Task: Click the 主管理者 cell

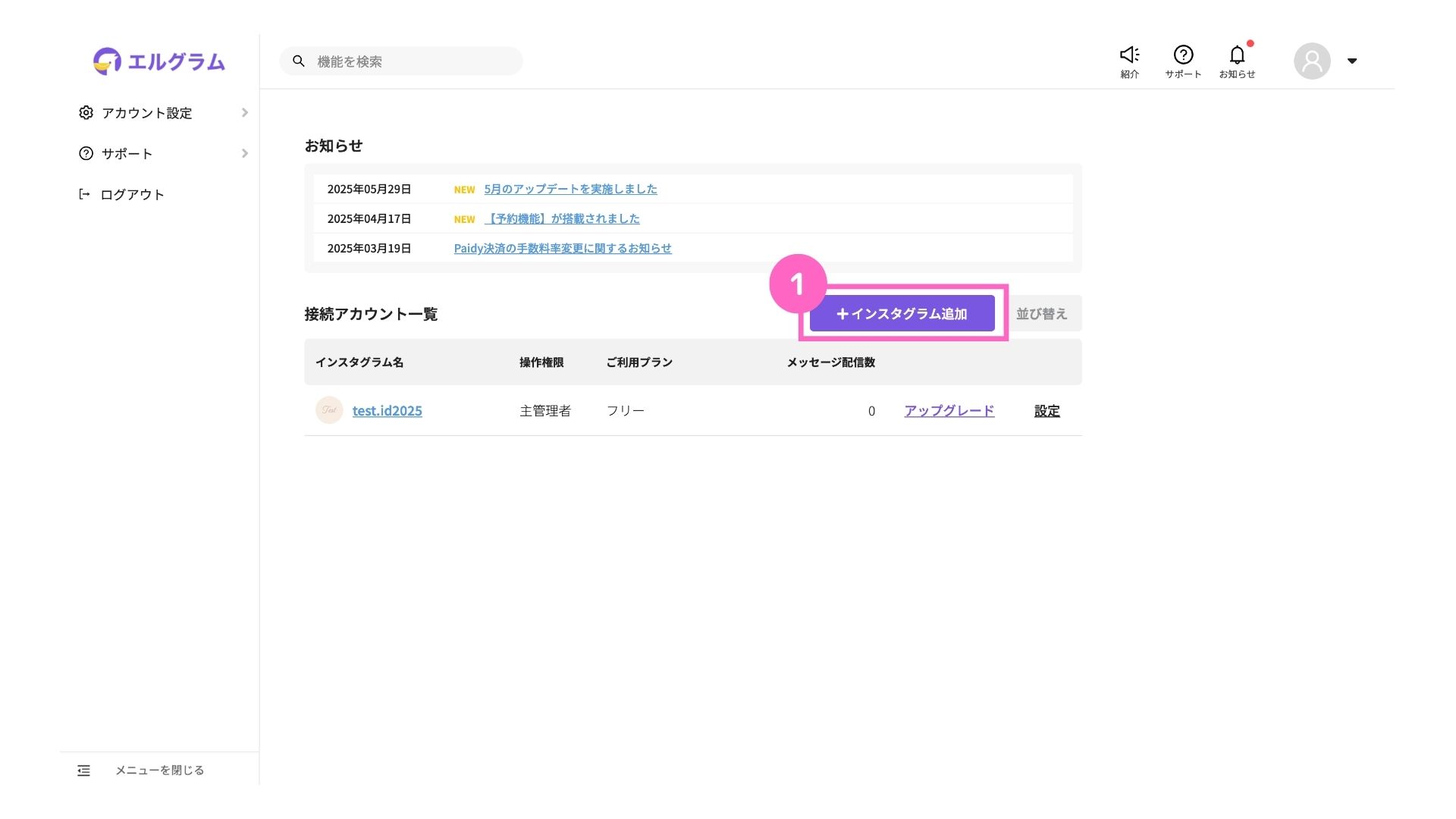Action: click(545, 411)
